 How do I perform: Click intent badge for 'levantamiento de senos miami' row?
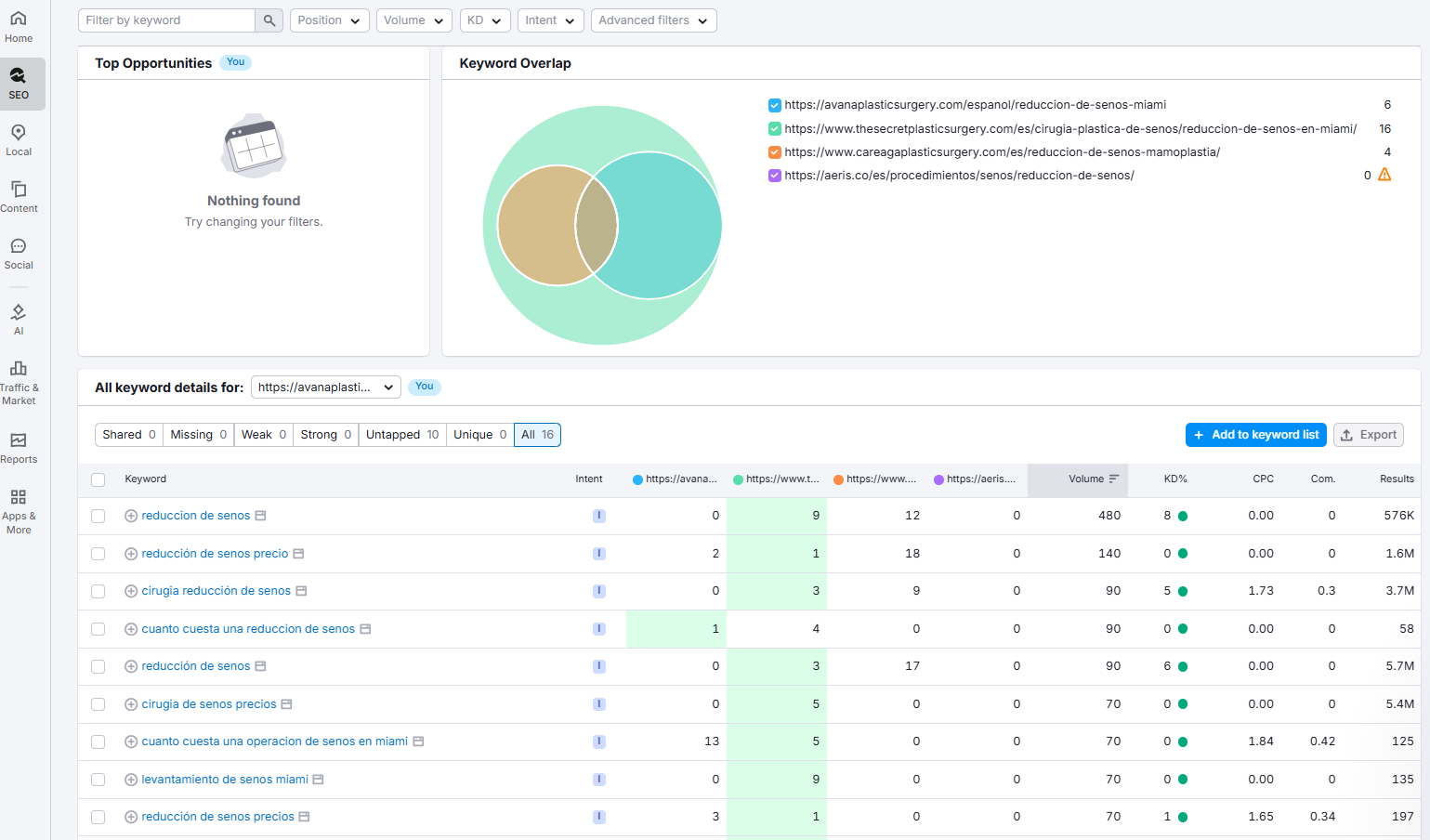[599, 780]
